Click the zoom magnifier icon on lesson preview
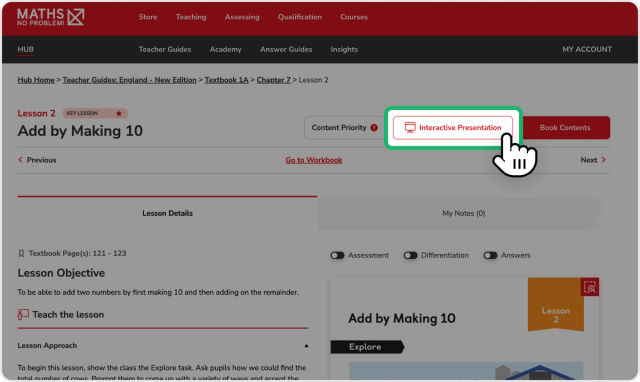640x382 pixels. click(590, 287)
